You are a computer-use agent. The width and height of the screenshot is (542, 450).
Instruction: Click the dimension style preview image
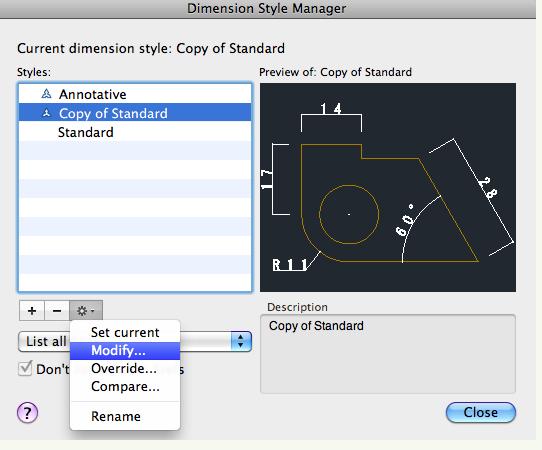coord(387,187)
